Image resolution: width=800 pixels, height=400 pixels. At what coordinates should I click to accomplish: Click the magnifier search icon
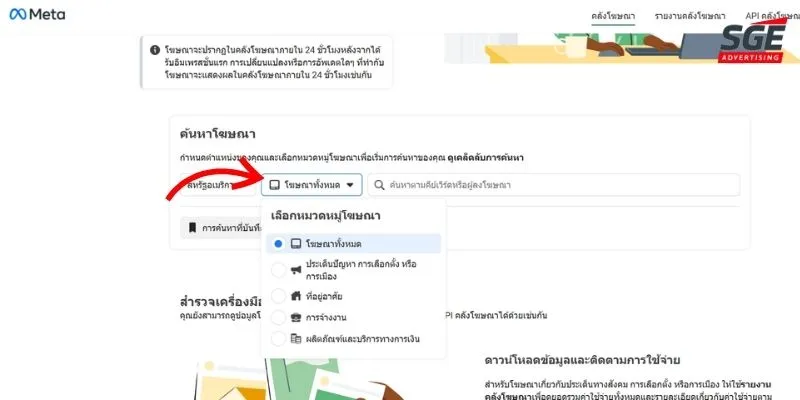tap(379, 185)
